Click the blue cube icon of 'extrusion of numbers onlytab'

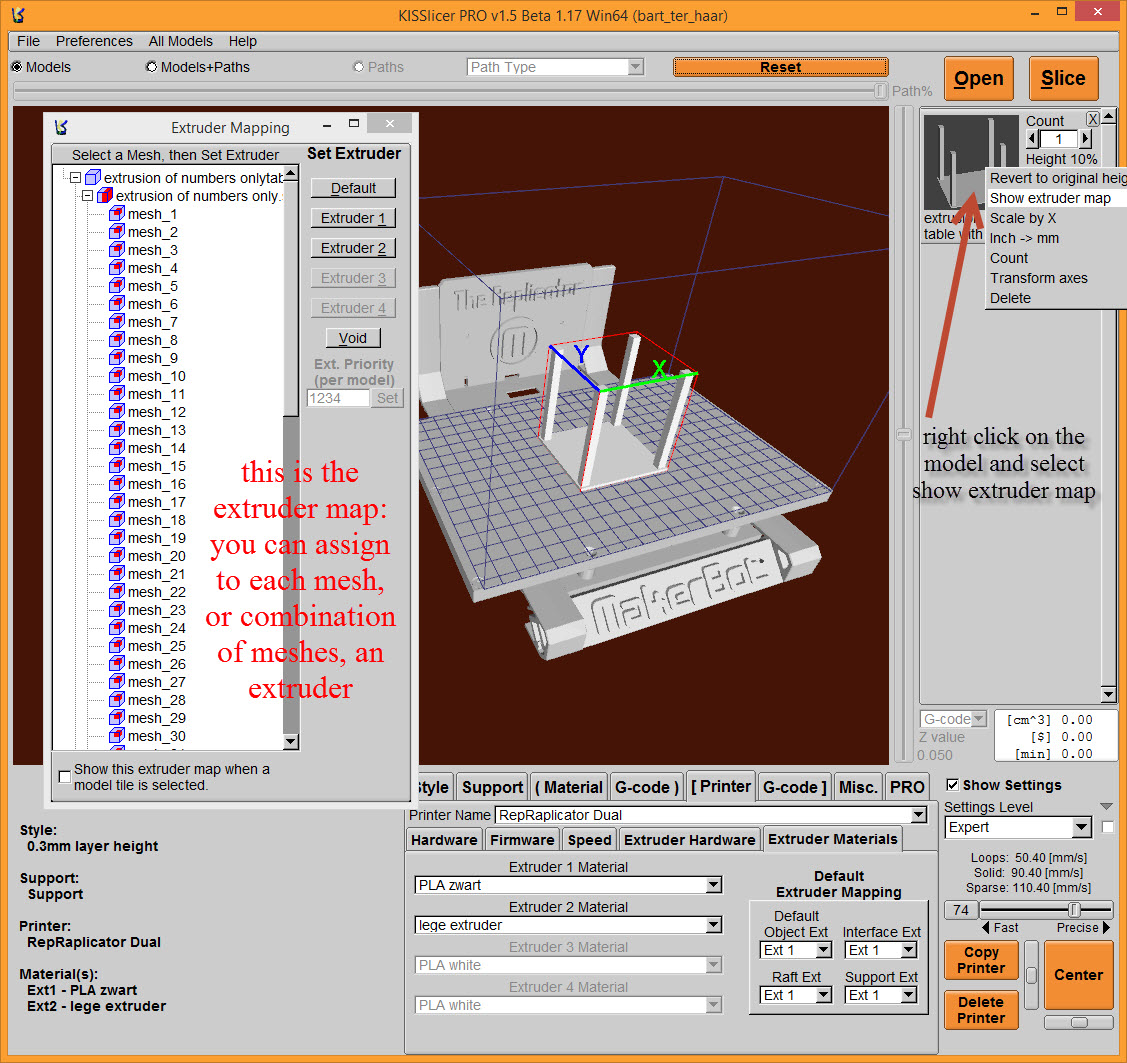pos(93,178)
